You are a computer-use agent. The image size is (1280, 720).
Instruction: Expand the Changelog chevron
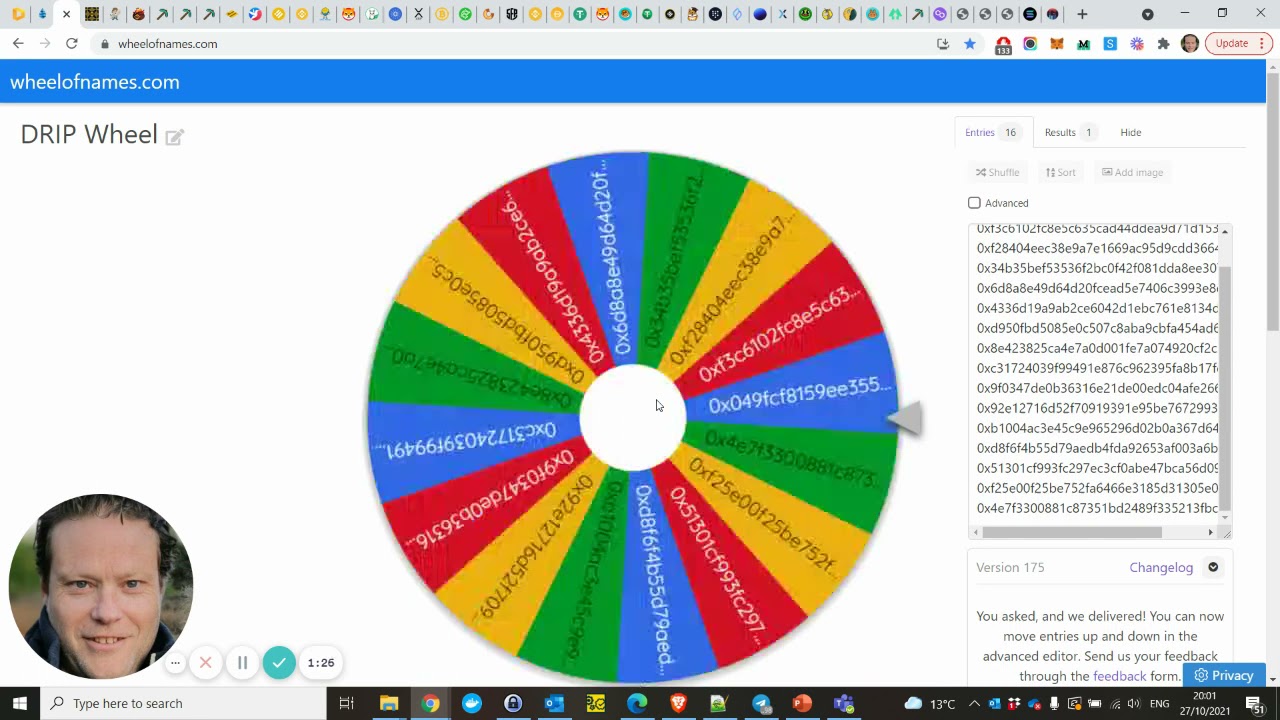[x=1213, y=567]
